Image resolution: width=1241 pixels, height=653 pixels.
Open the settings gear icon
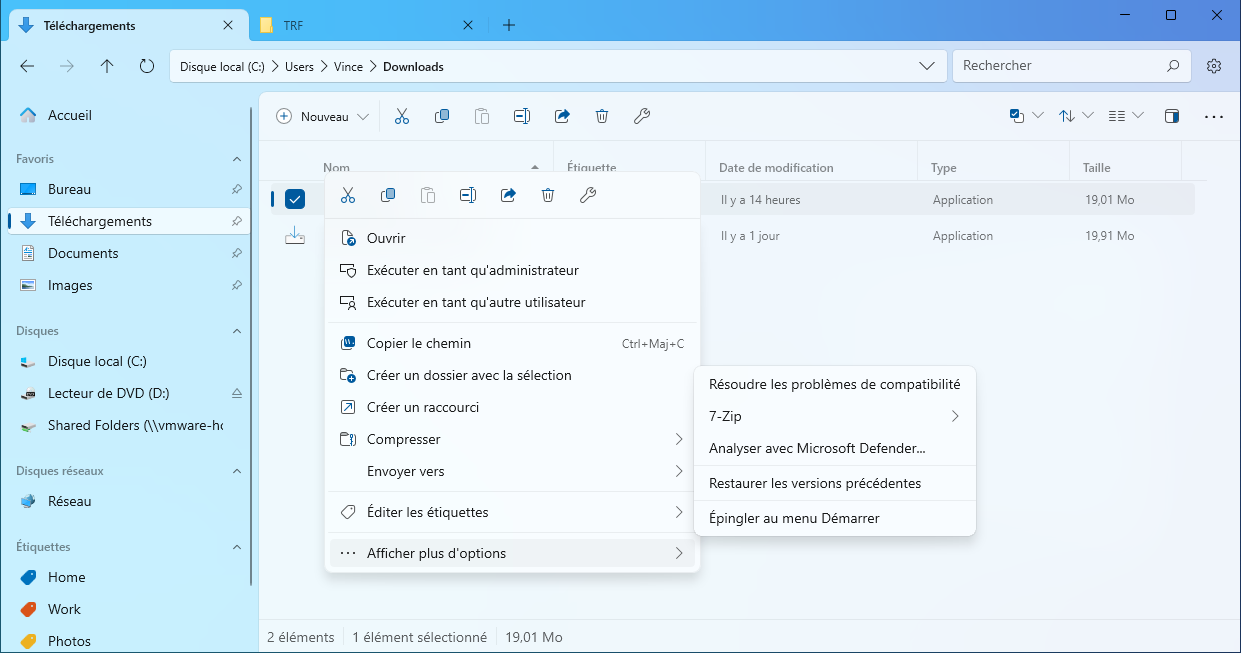pyautogui.click(x=1214, y=67)
